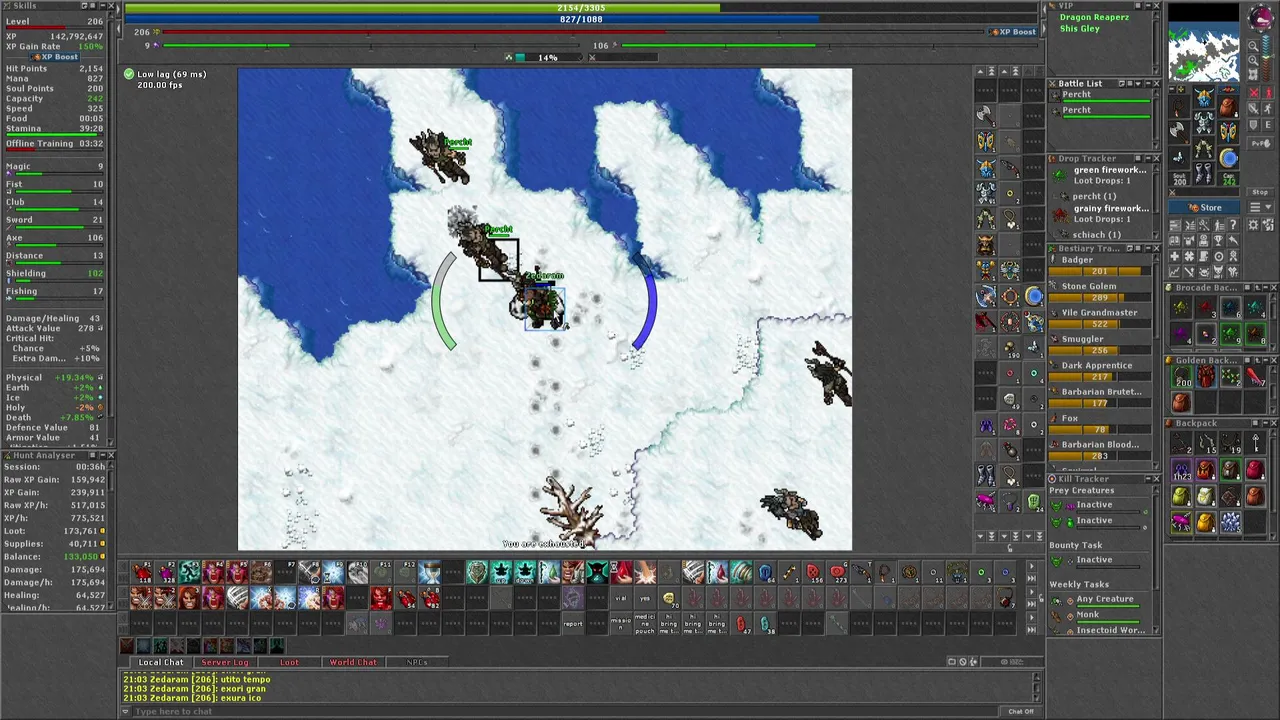The height and width of the screenshot is (720, 1280).
Task: Click the vial hotkey slot
Action: 621,599
